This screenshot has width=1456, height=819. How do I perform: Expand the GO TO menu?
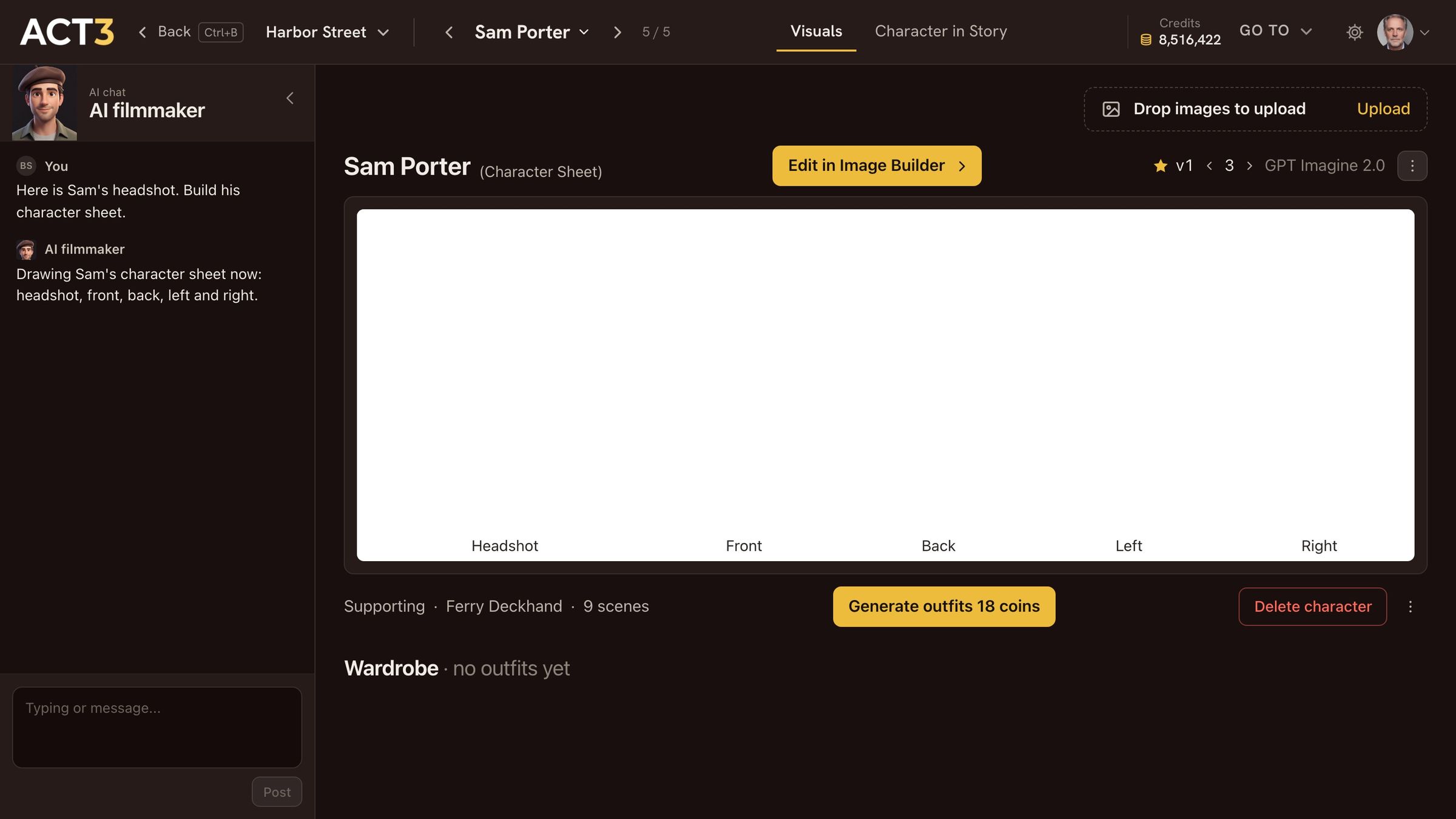[x=1275, y=31]
